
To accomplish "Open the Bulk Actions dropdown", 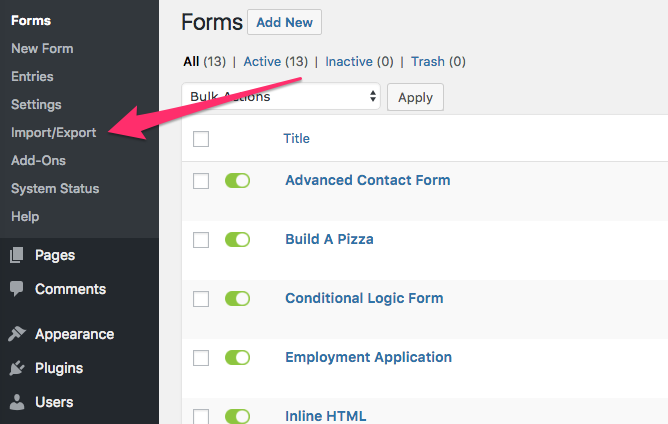I will click(281, 96).
